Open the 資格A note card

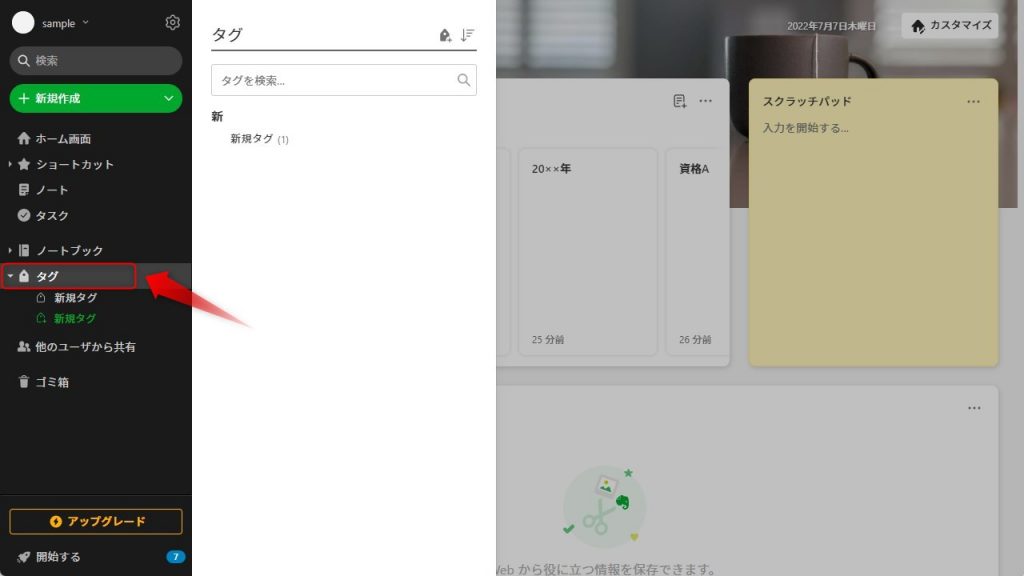click(x=697, y=251)
